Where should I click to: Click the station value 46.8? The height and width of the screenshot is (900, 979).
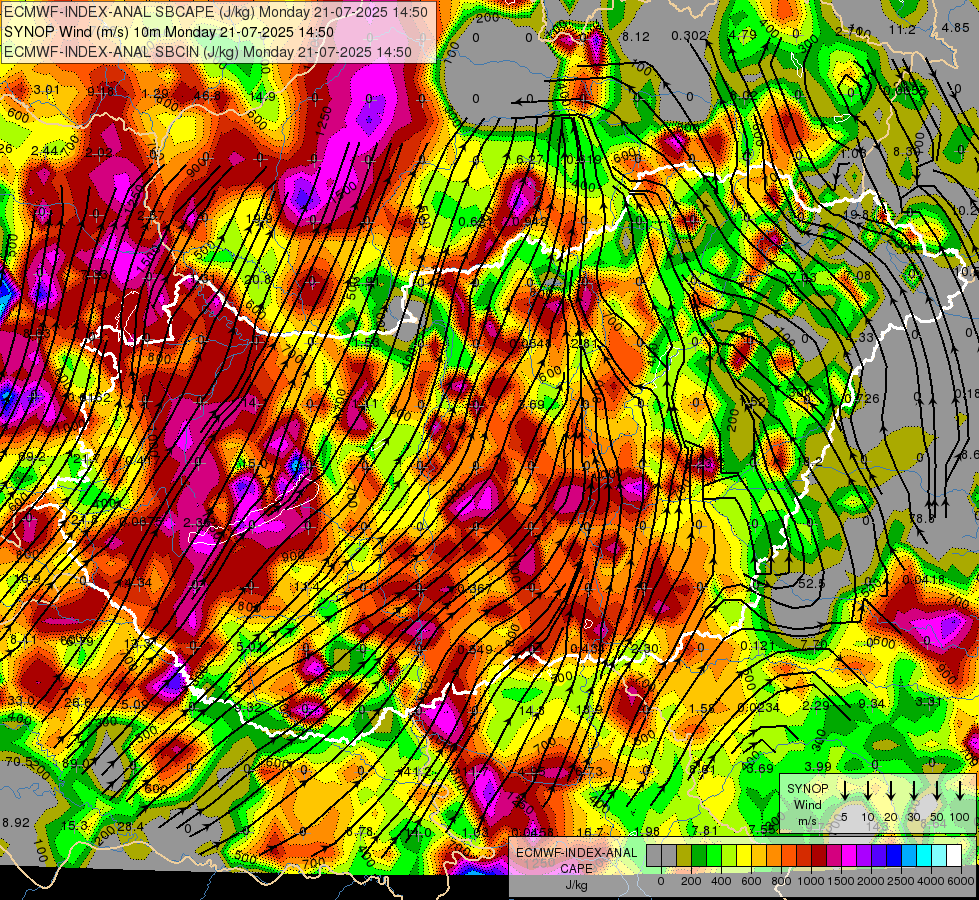click(x=207, y=96)
